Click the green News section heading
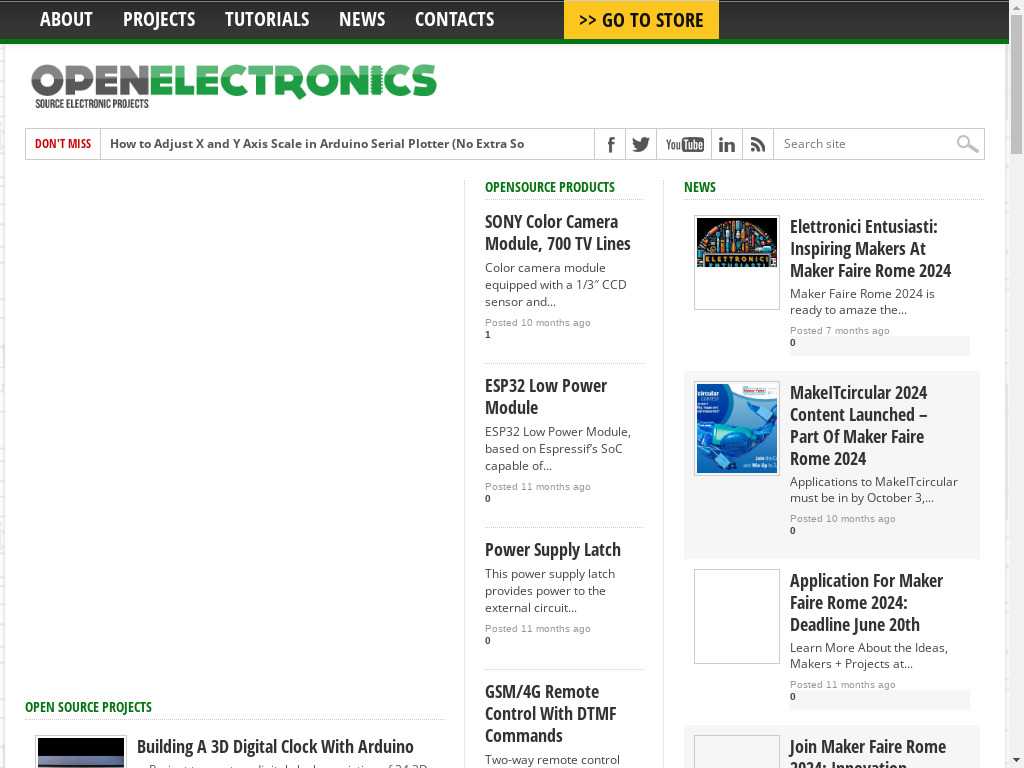 [699, 187]
